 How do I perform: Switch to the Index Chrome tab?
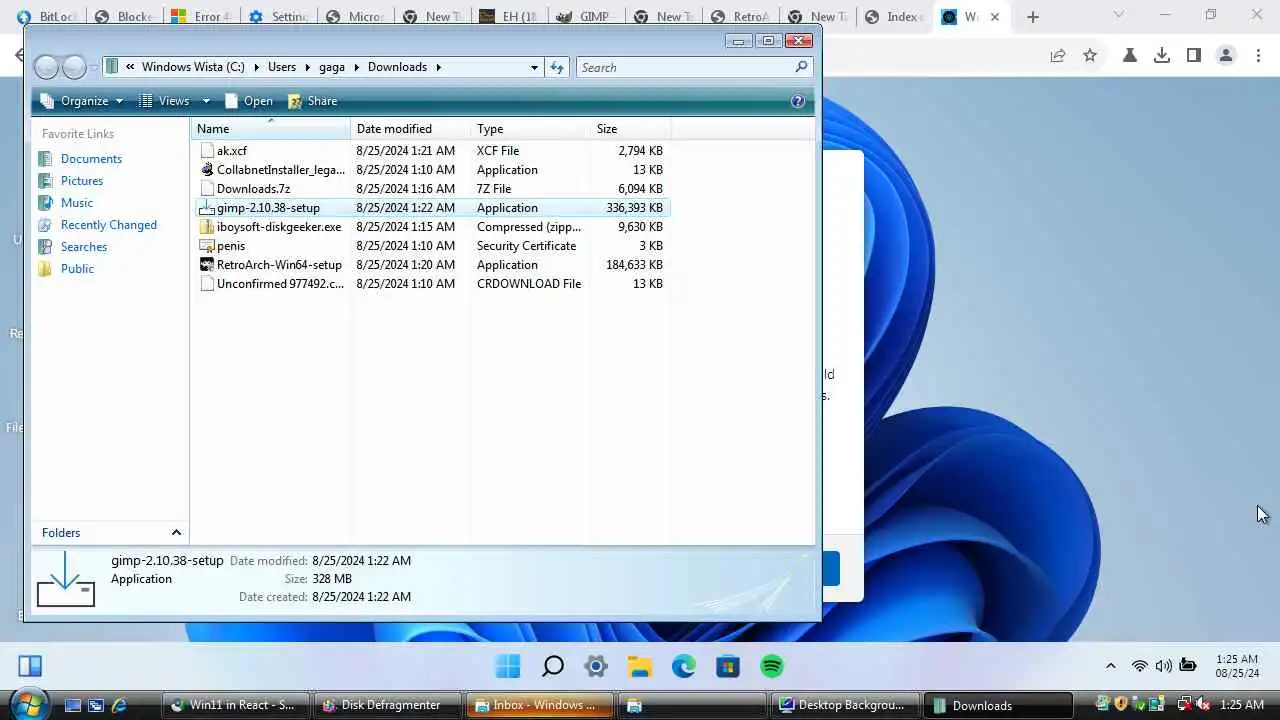click(893, 17)
